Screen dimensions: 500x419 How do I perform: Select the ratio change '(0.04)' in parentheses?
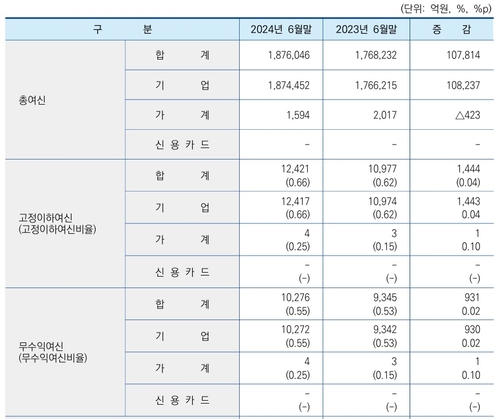[468, 182]
